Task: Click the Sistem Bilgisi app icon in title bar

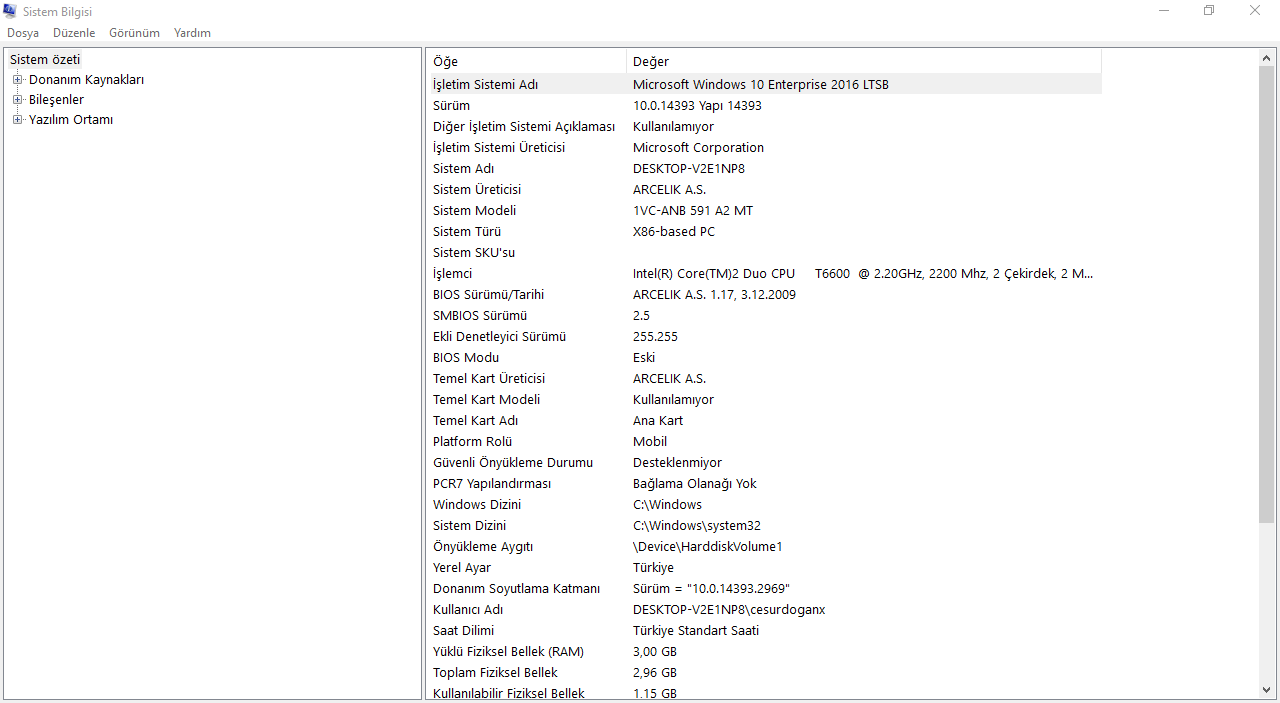Action: [x=10, y=11]
